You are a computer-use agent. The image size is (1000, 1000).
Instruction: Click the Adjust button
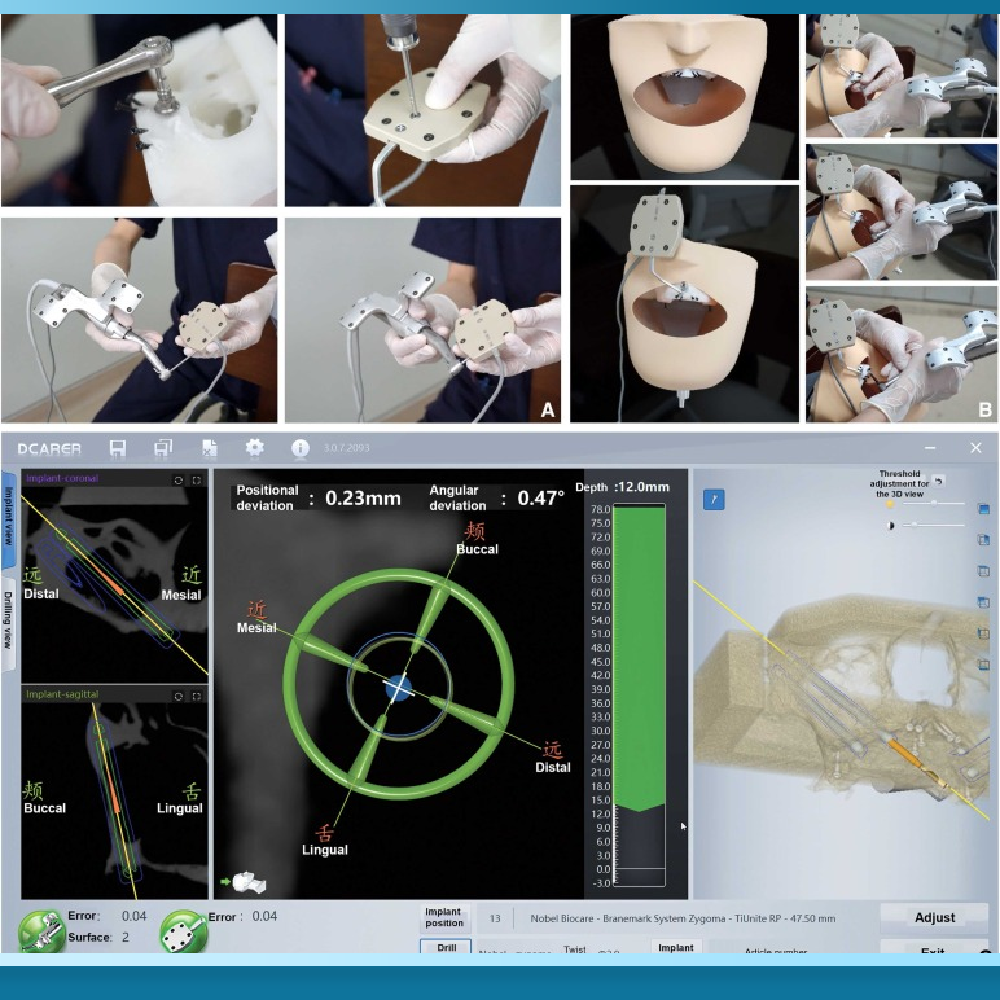[934, 917]
